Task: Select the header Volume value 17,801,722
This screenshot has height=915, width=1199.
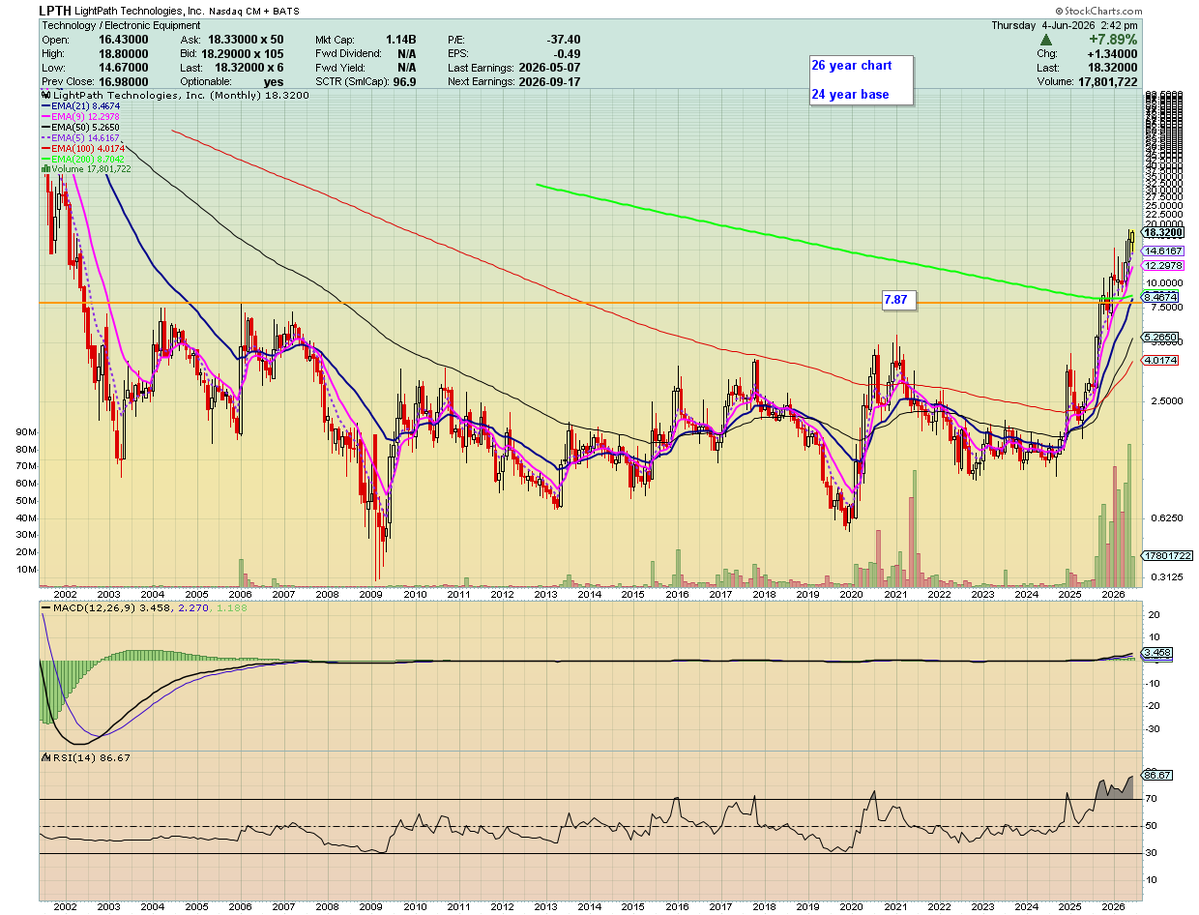Action: point(1107,81)
